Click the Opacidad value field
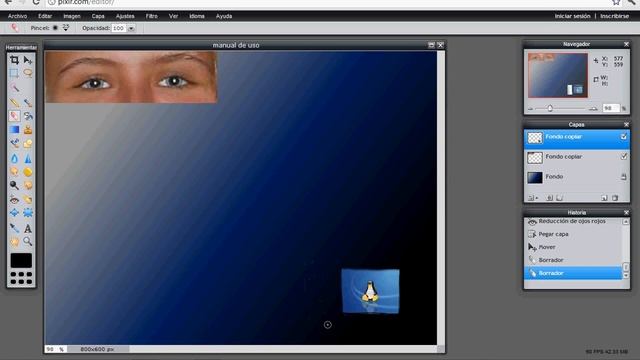Image resolution: width=640 pixels, height=360 pixels. (119, 29)
